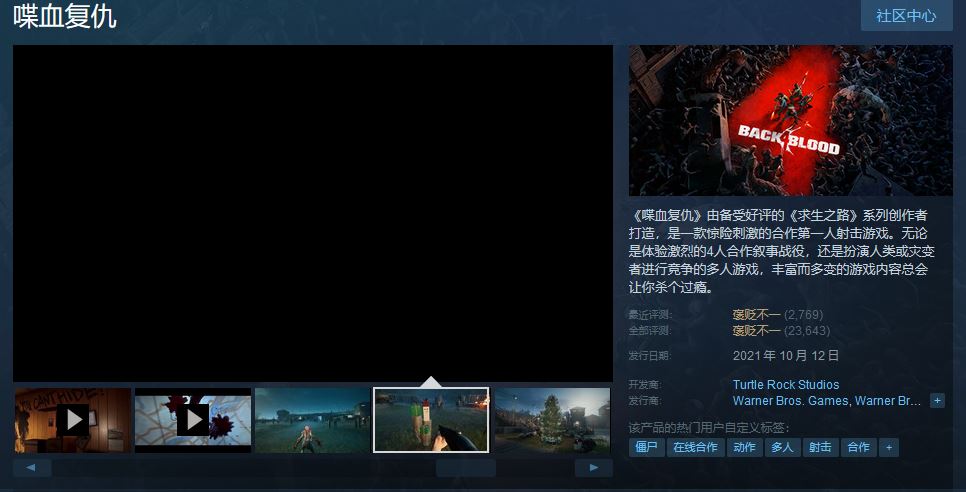Open publisher Warner Bros. Games link
The width and height of the screenshot is (966, 492).
[792, 401]
